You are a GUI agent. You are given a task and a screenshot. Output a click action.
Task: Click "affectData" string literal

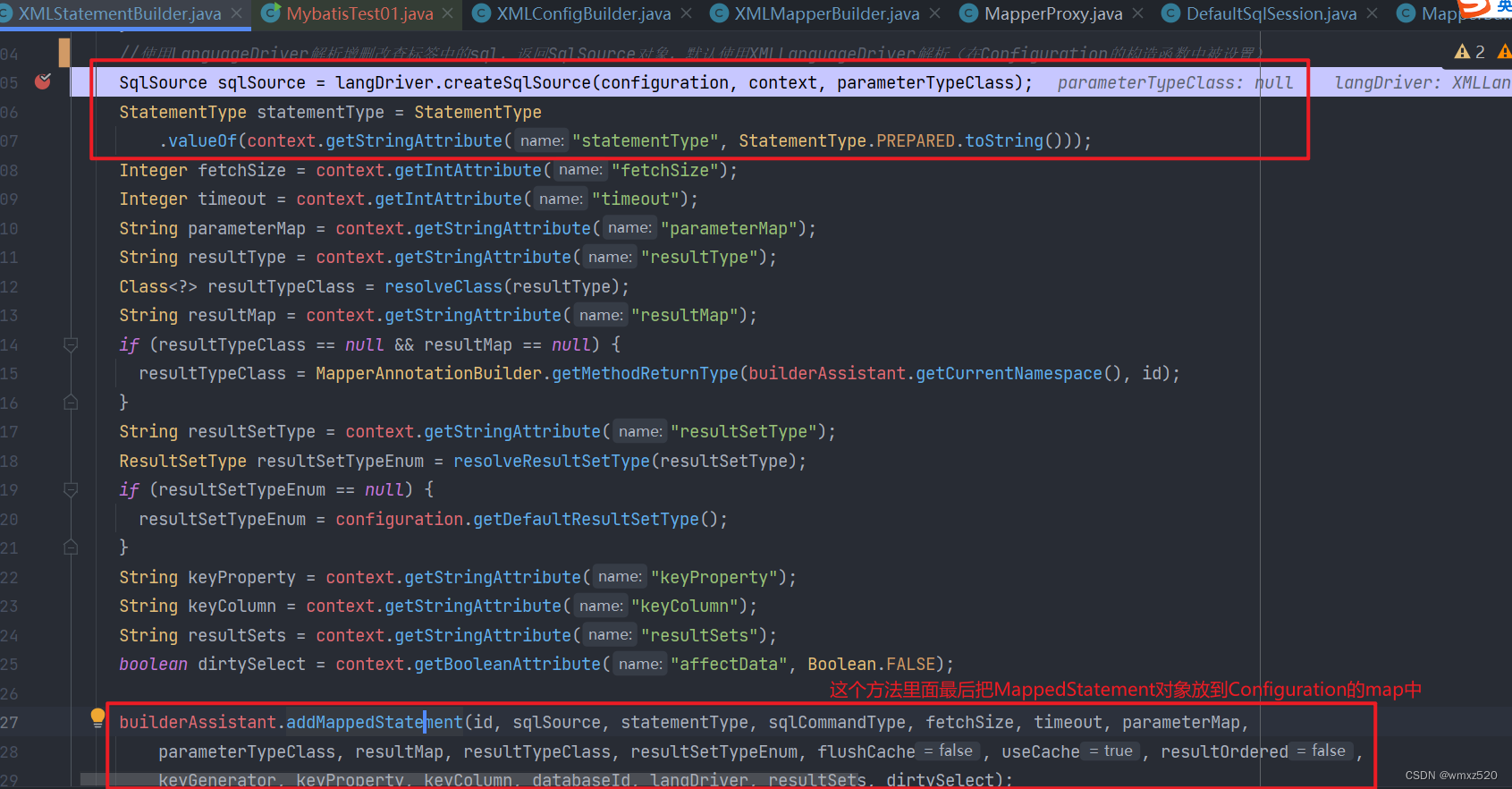pyautogui.click(x=729, y=664)
